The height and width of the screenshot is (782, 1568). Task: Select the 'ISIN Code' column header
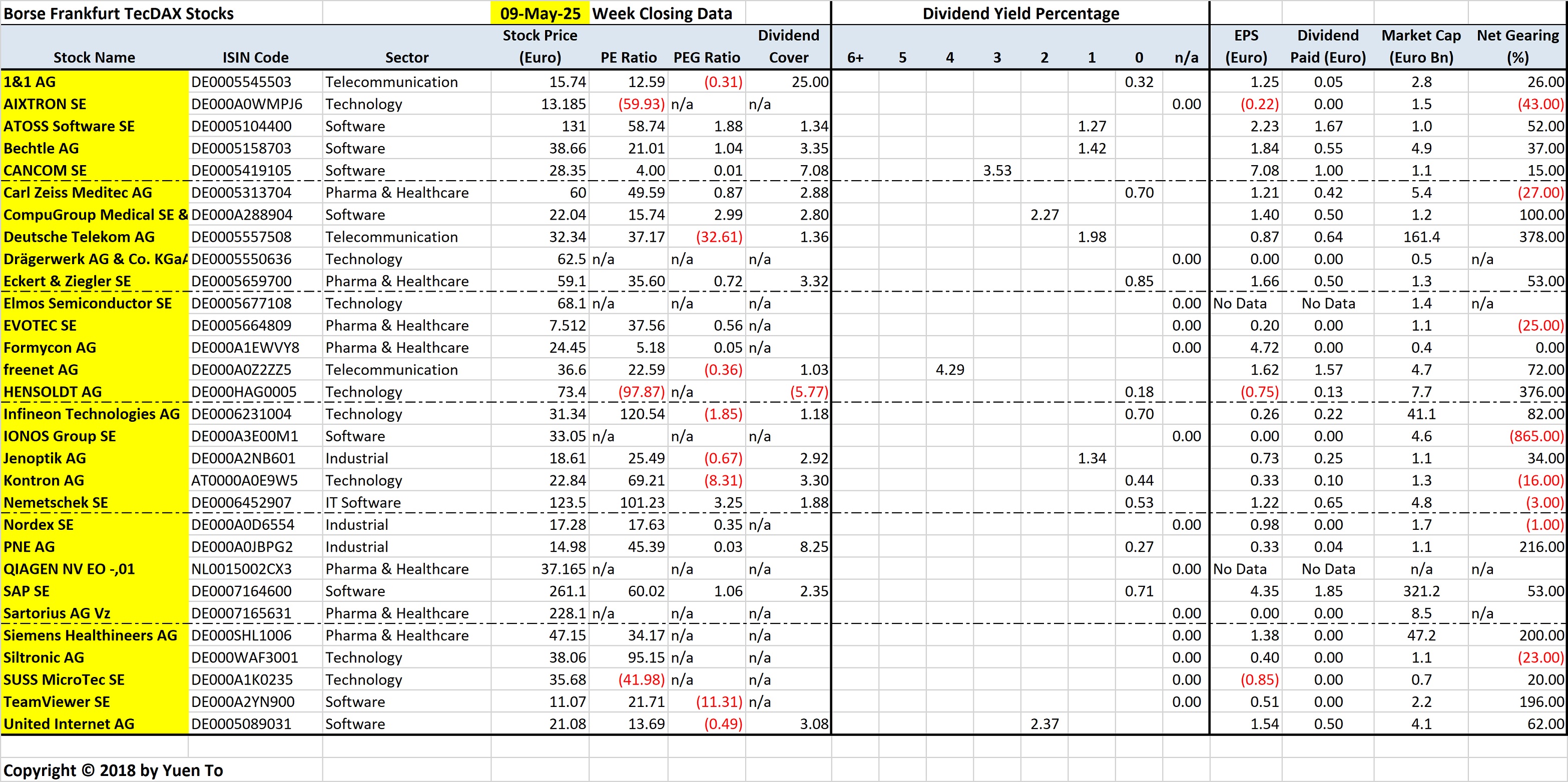point(255,57)
